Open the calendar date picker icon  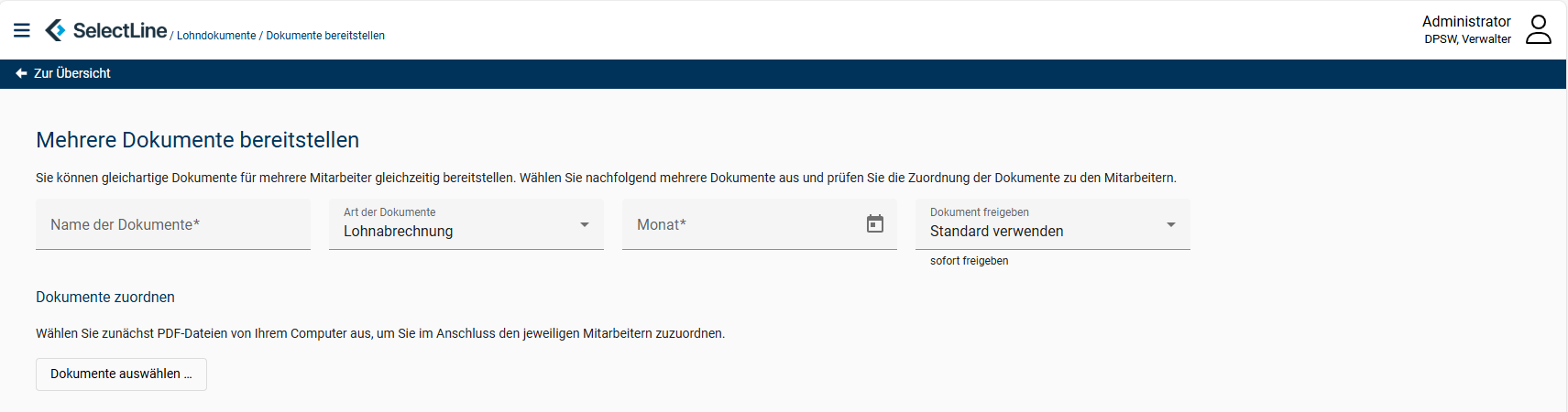(x=875, y=224)
